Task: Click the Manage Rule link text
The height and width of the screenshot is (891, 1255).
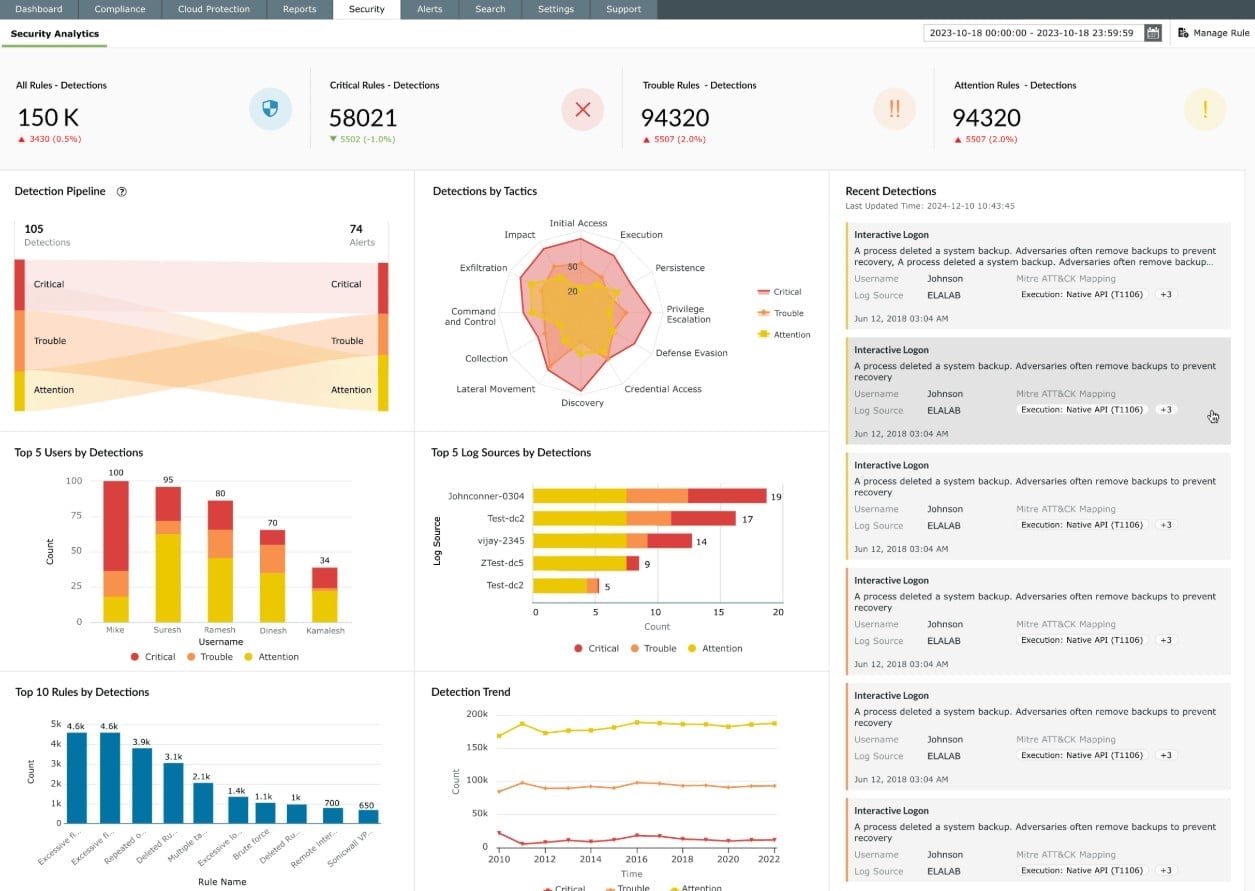Action: (x=1222, y=33)
